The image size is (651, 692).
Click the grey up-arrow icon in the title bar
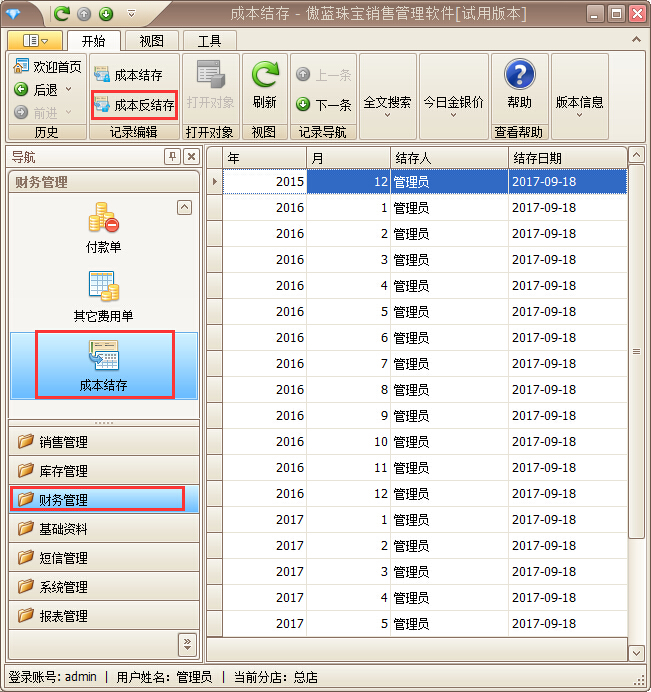click(84, 14)
